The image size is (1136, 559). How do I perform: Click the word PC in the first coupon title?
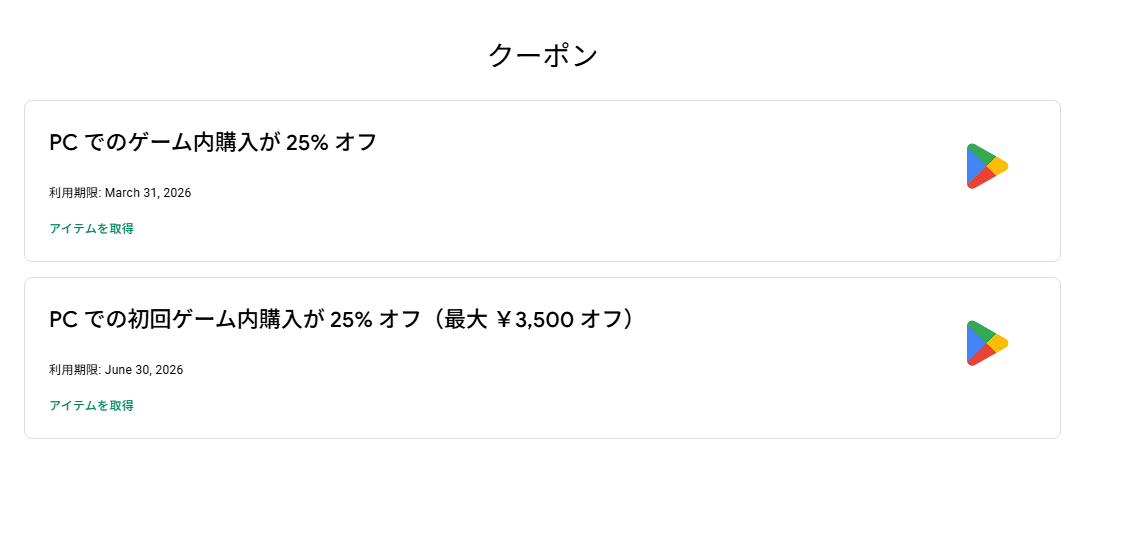63,142
